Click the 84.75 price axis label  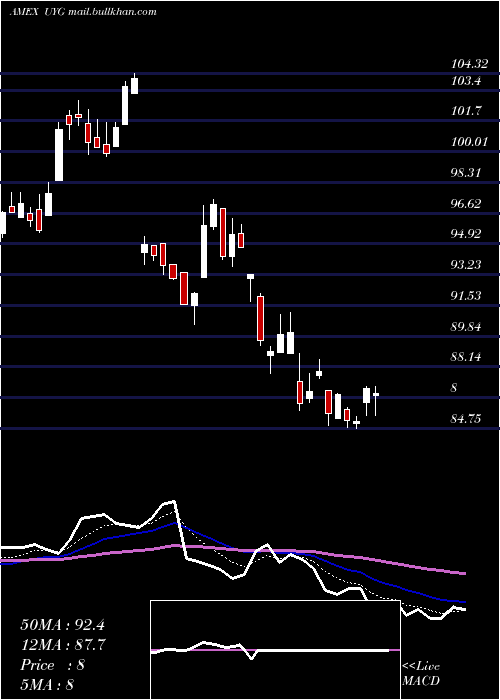pos(466,419)
